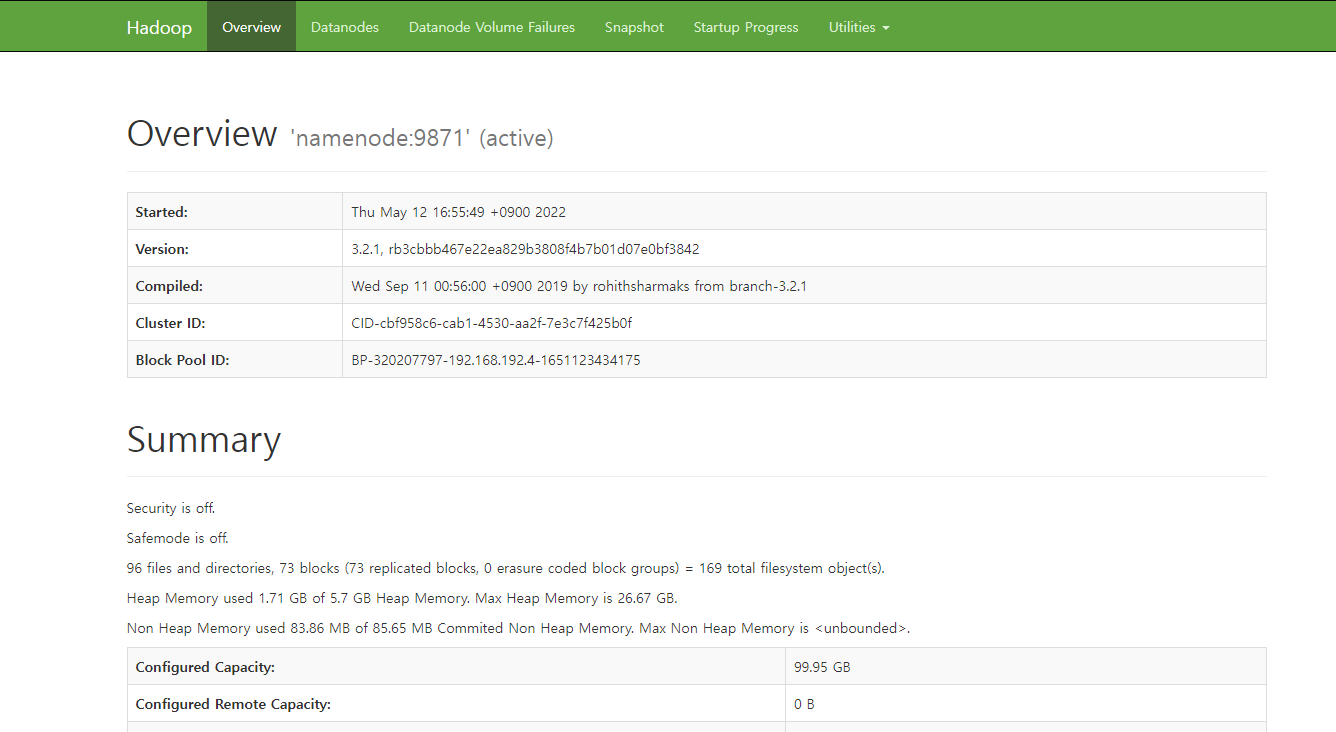Click the 'Safemode is off.' text
Image resolution: width=1336 pixels, height=732 pixels.
(x=178, y=538)
